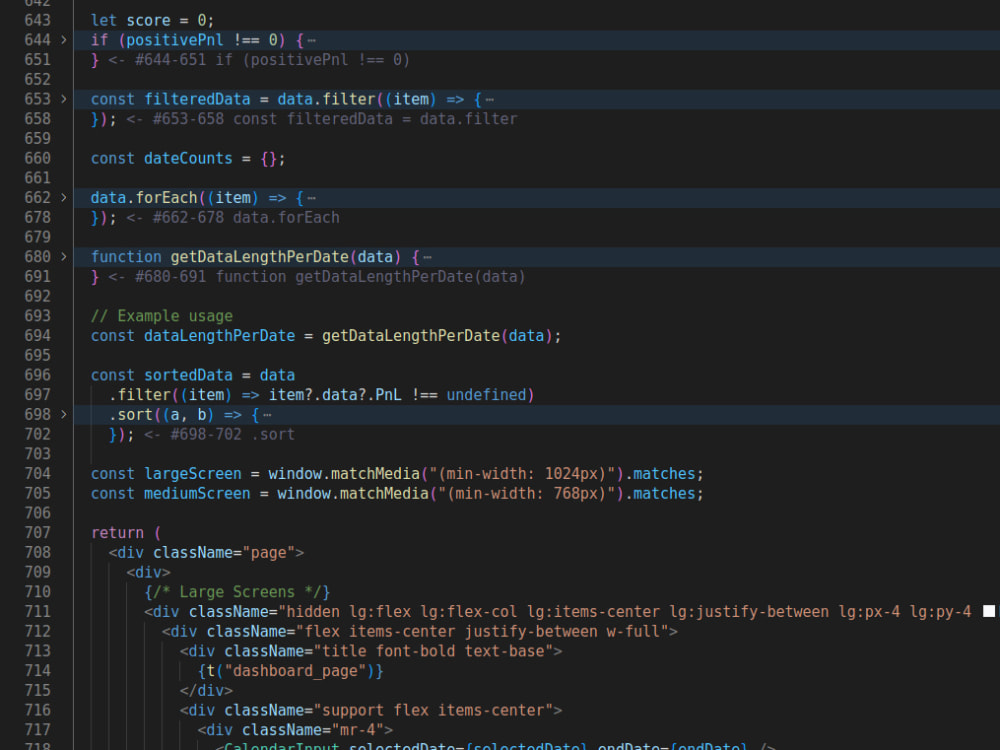The width and height of the screenshot is (1000, 750).
Task: Click line number 643 in gutter
Action: click(x=37, y=20)
